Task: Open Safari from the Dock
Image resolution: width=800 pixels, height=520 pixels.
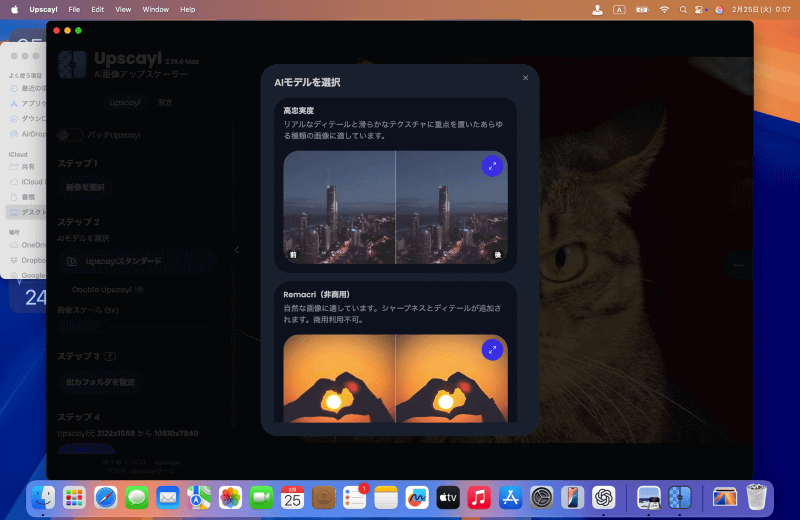Action: [x=106, y=497]
